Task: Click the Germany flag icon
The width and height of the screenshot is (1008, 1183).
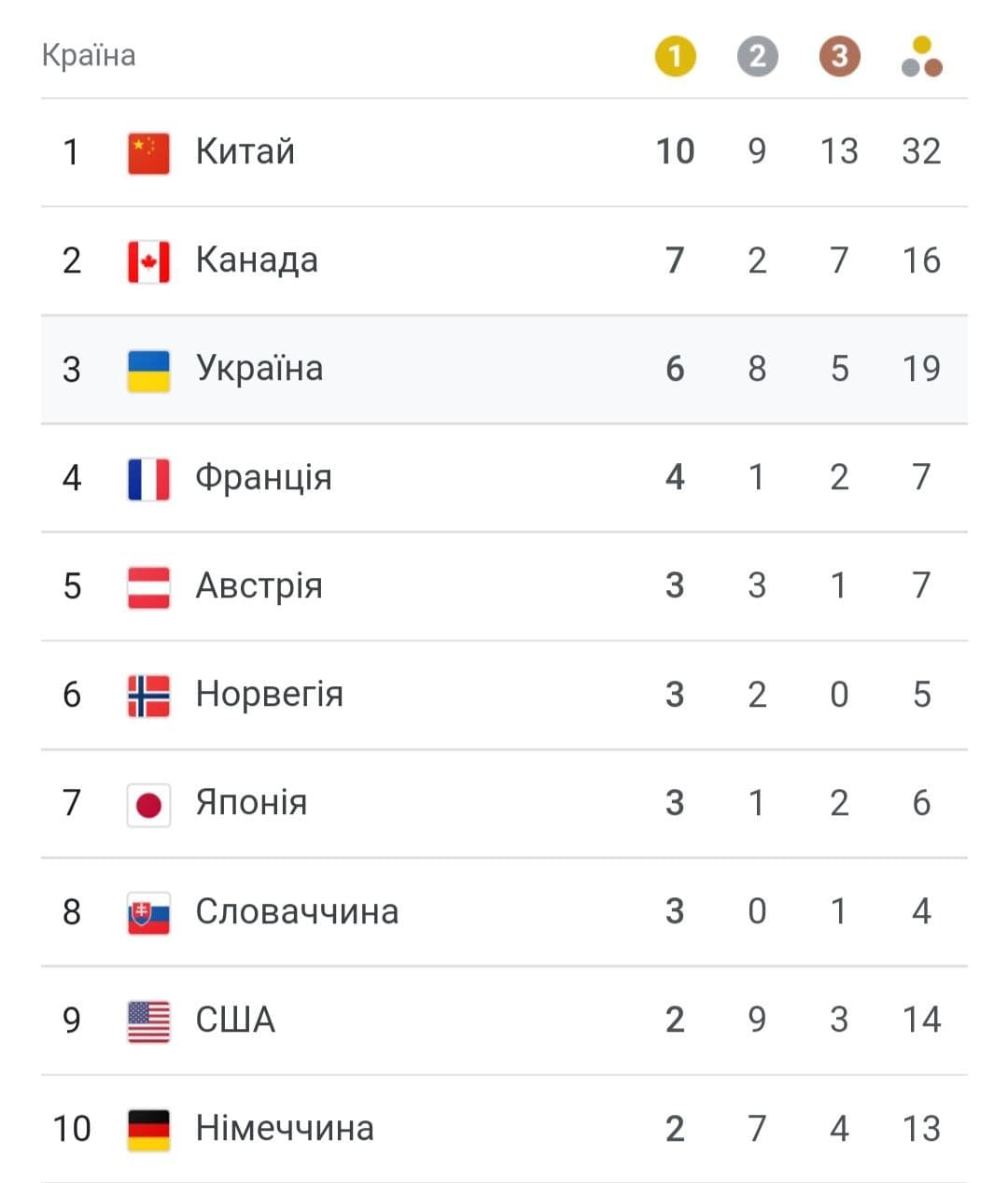Action: [148, 1129]
